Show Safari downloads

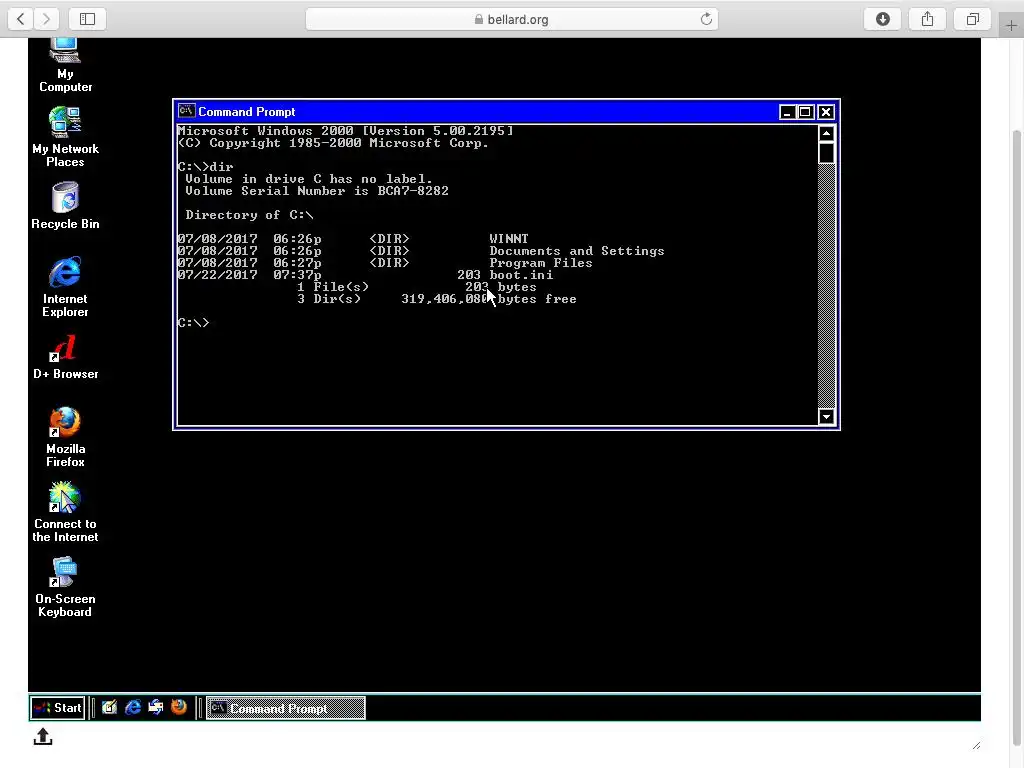point(883,19)
